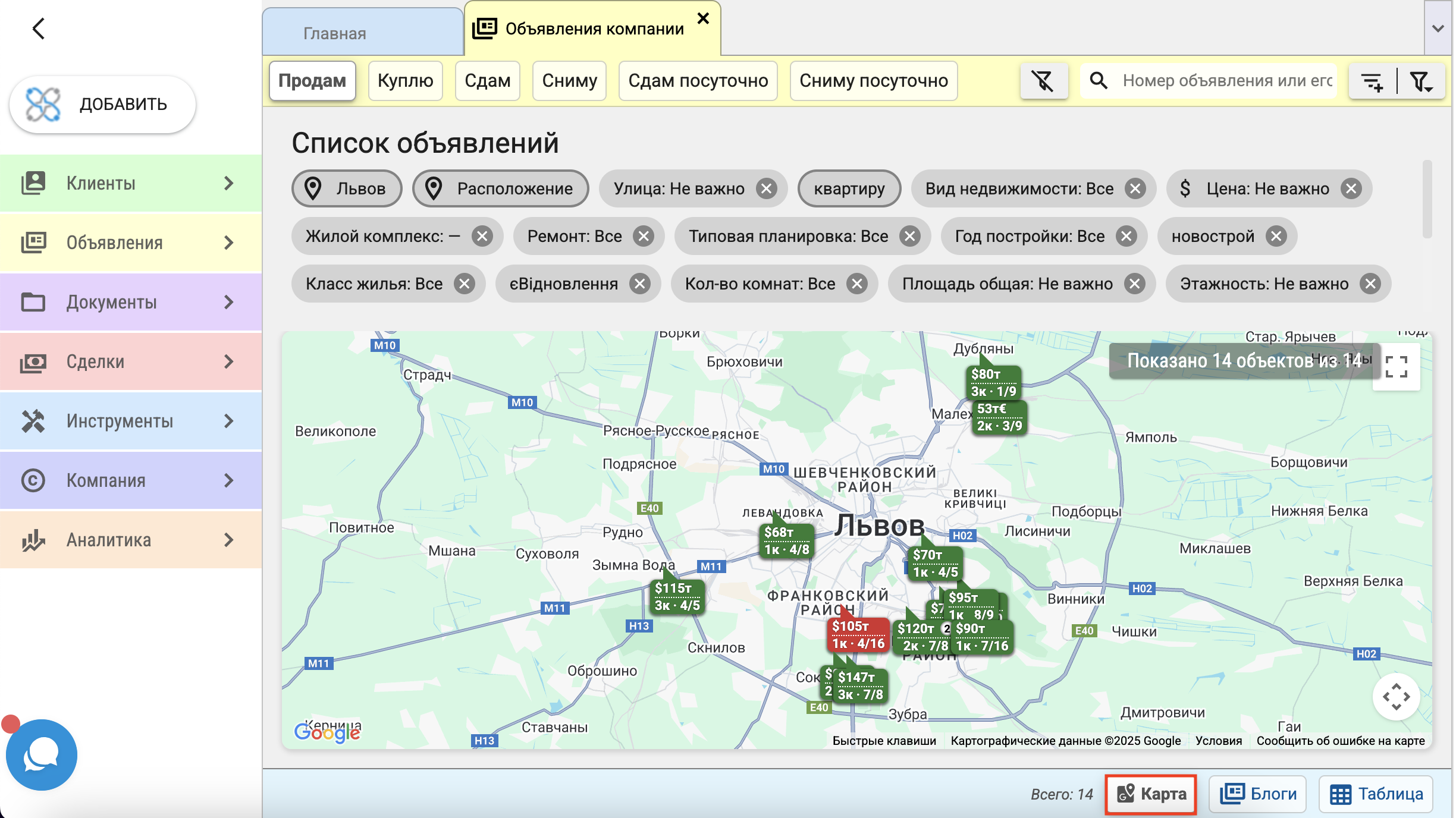This screenshot has height=818, width=1456.
Task: Open the filter funnel dropdown icon
Action: 1422,81
